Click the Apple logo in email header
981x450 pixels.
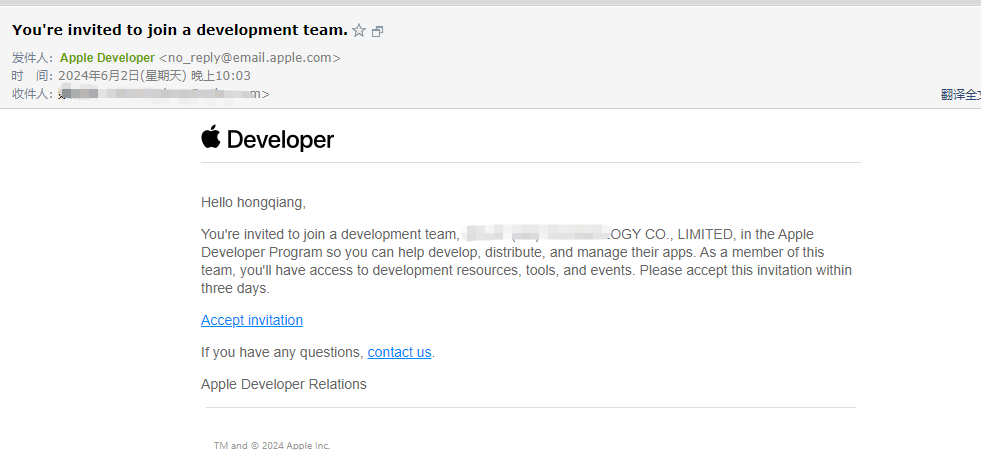pyautogui.click(x=211, y=136)
